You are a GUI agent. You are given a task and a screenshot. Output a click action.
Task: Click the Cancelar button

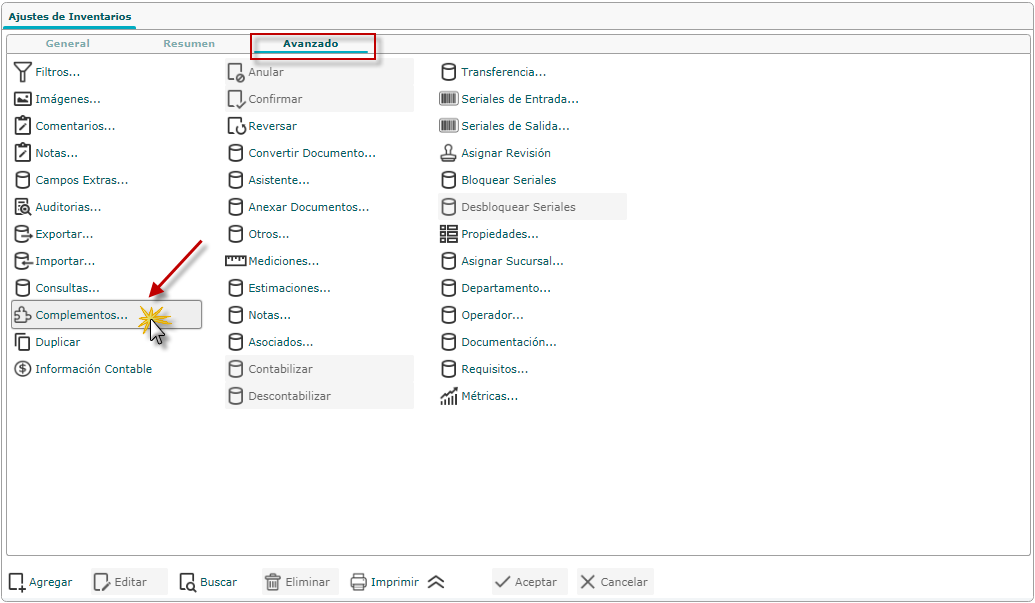point(615,582)
